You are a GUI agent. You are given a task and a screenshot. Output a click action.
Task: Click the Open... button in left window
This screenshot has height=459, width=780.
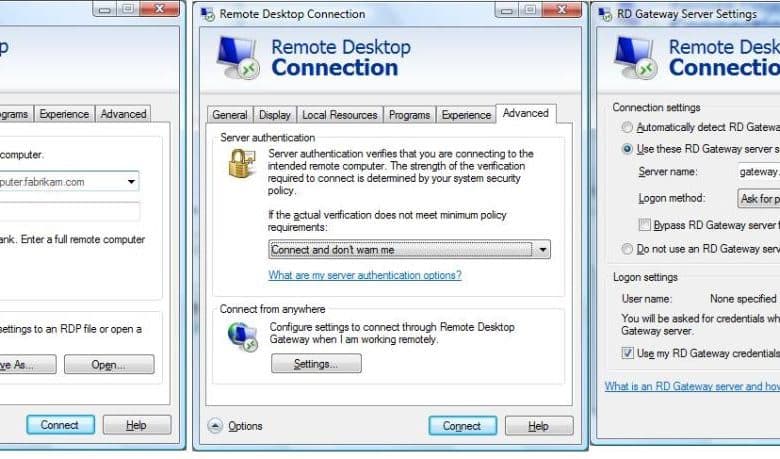click(109, 365)
